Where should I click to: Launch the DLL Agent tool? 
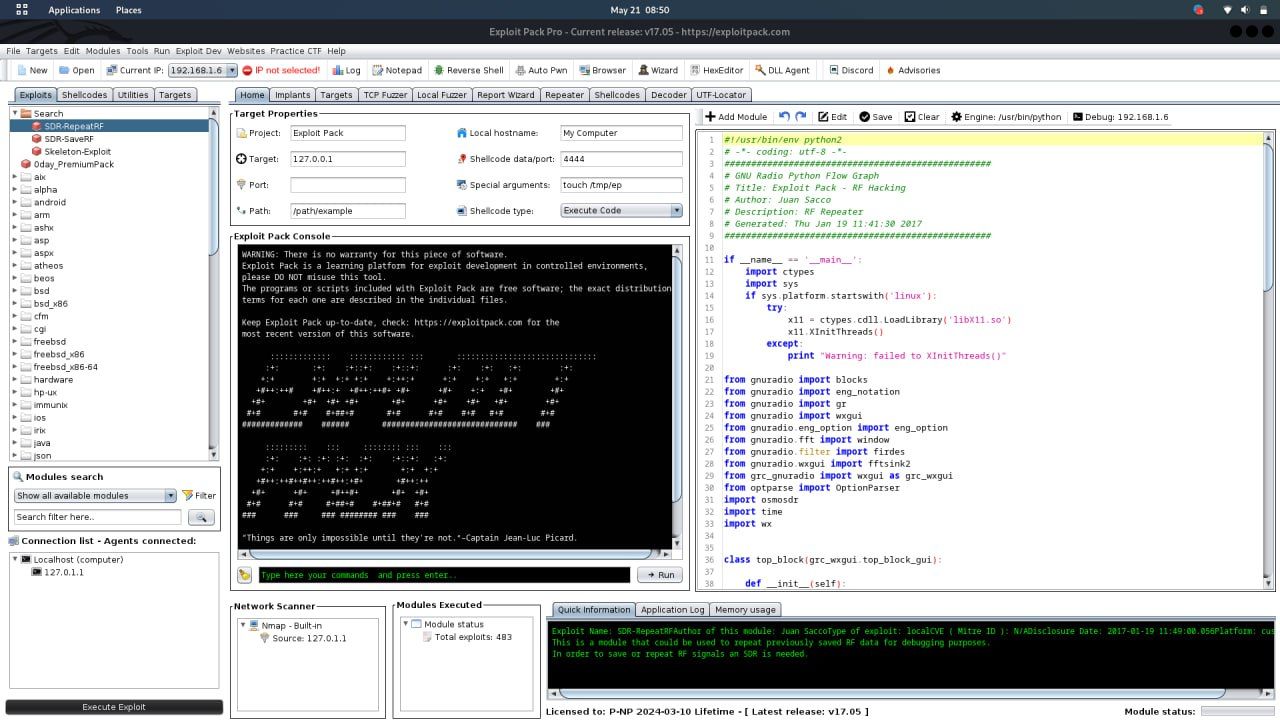tap(781, 70)
